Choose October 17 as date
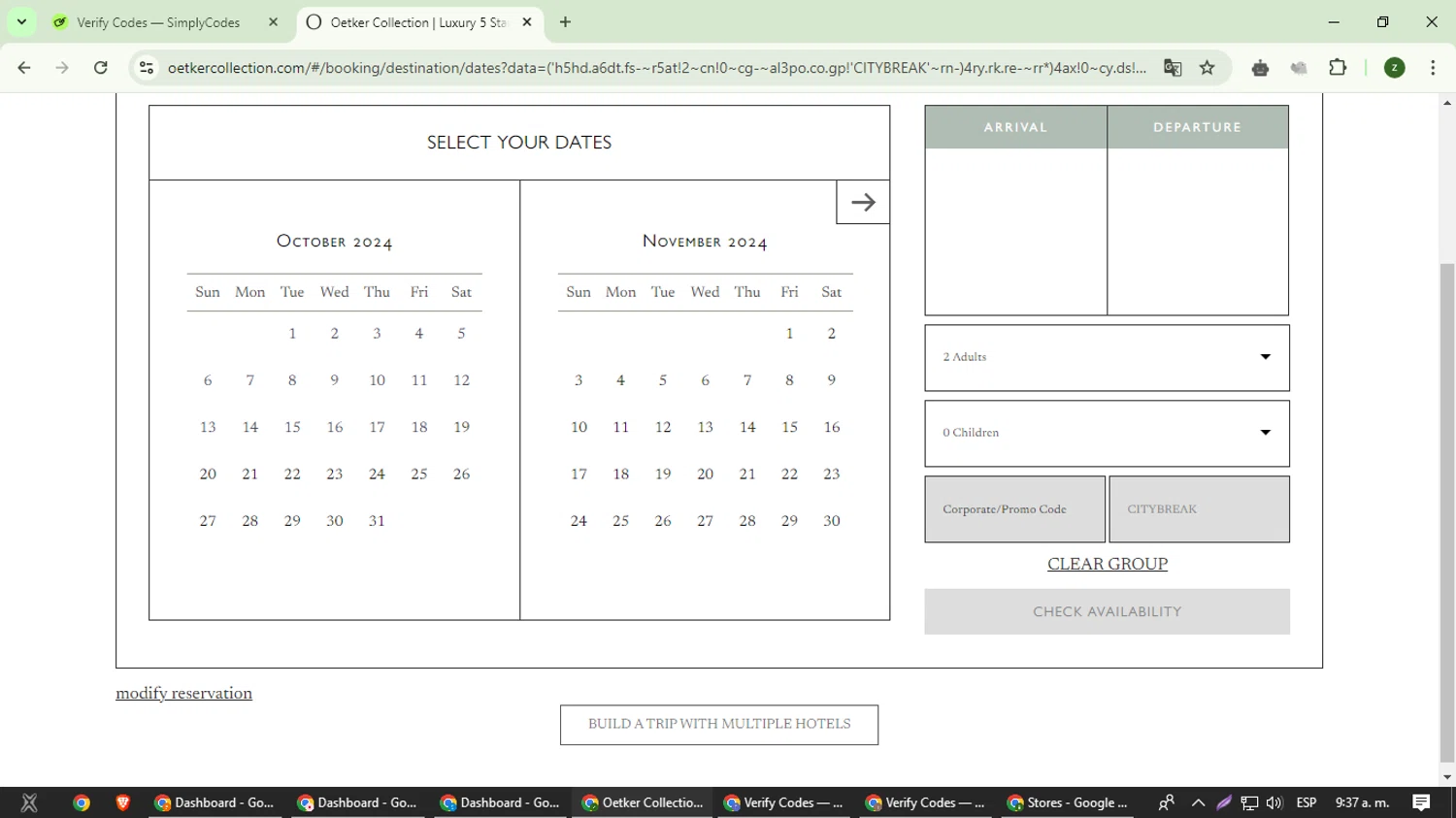This screenshot has height=818, width=1456. 377,427
